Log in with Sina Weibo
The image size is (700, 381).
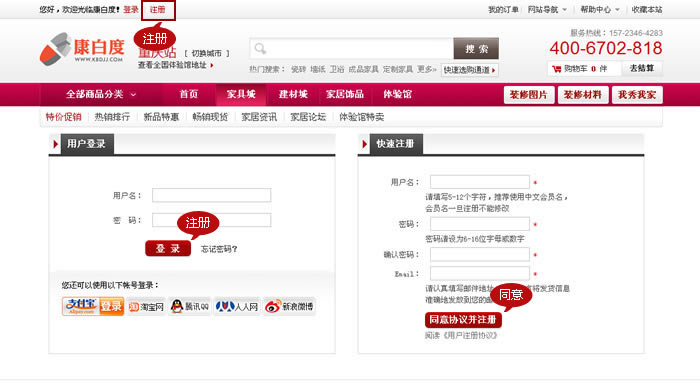coord(289,307)
